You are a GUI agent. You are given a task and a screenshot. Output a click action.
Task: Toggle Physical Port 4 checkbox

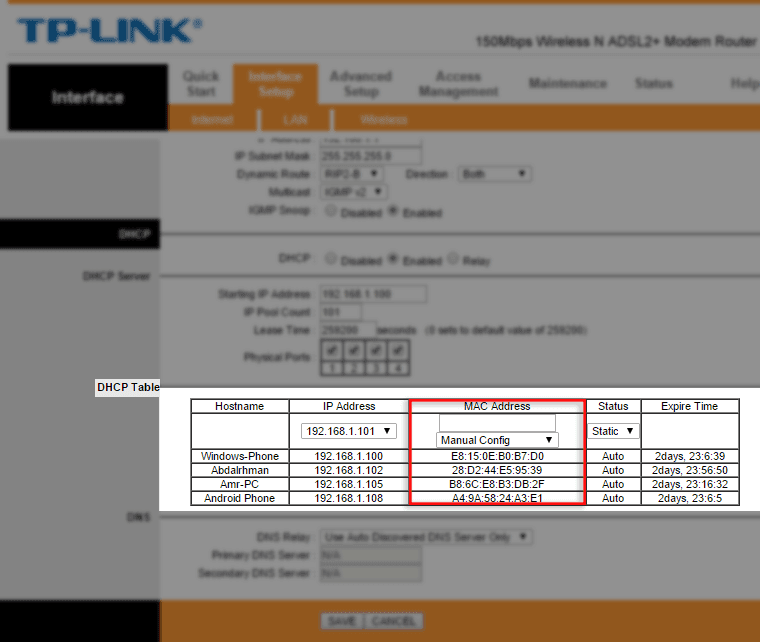398,350
